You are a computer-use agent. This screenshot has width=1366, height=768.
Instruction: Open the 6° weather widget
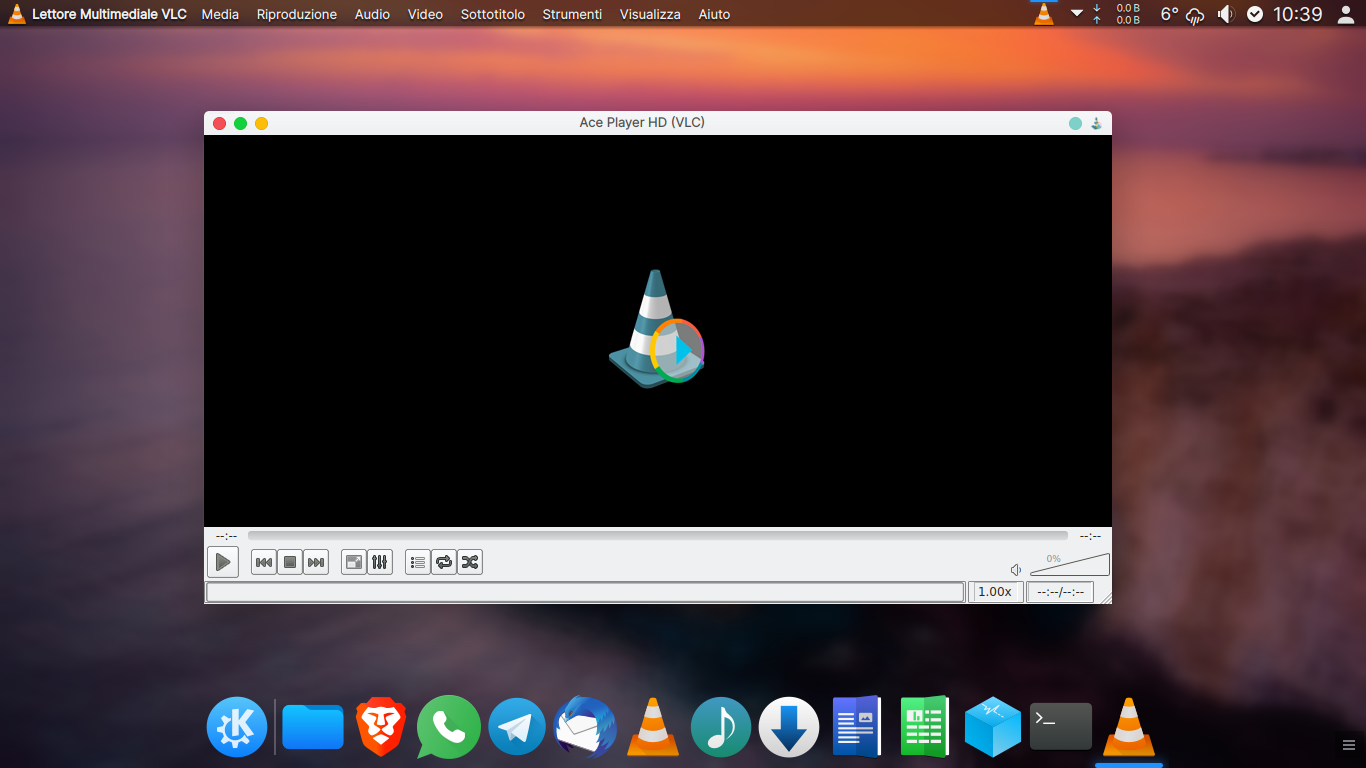point(1181,14)
